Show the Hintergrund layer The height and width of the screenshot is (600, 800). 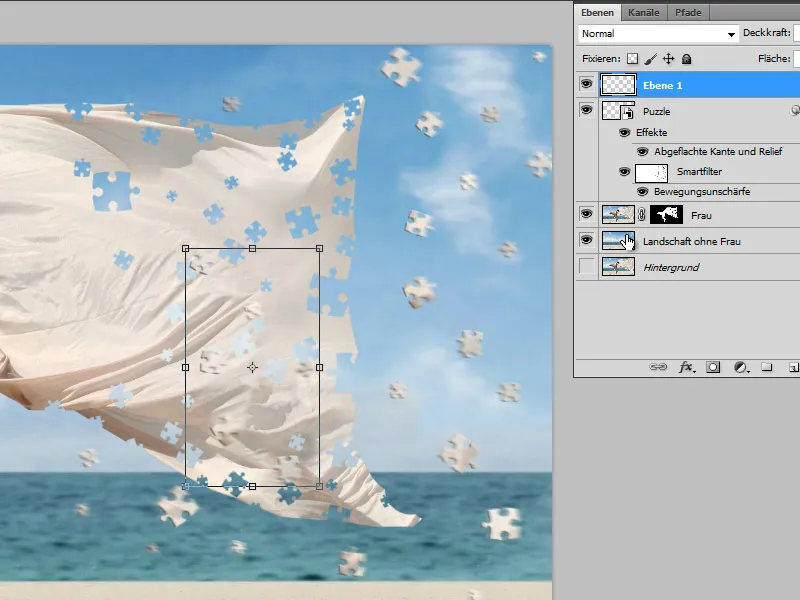point(587,266)
